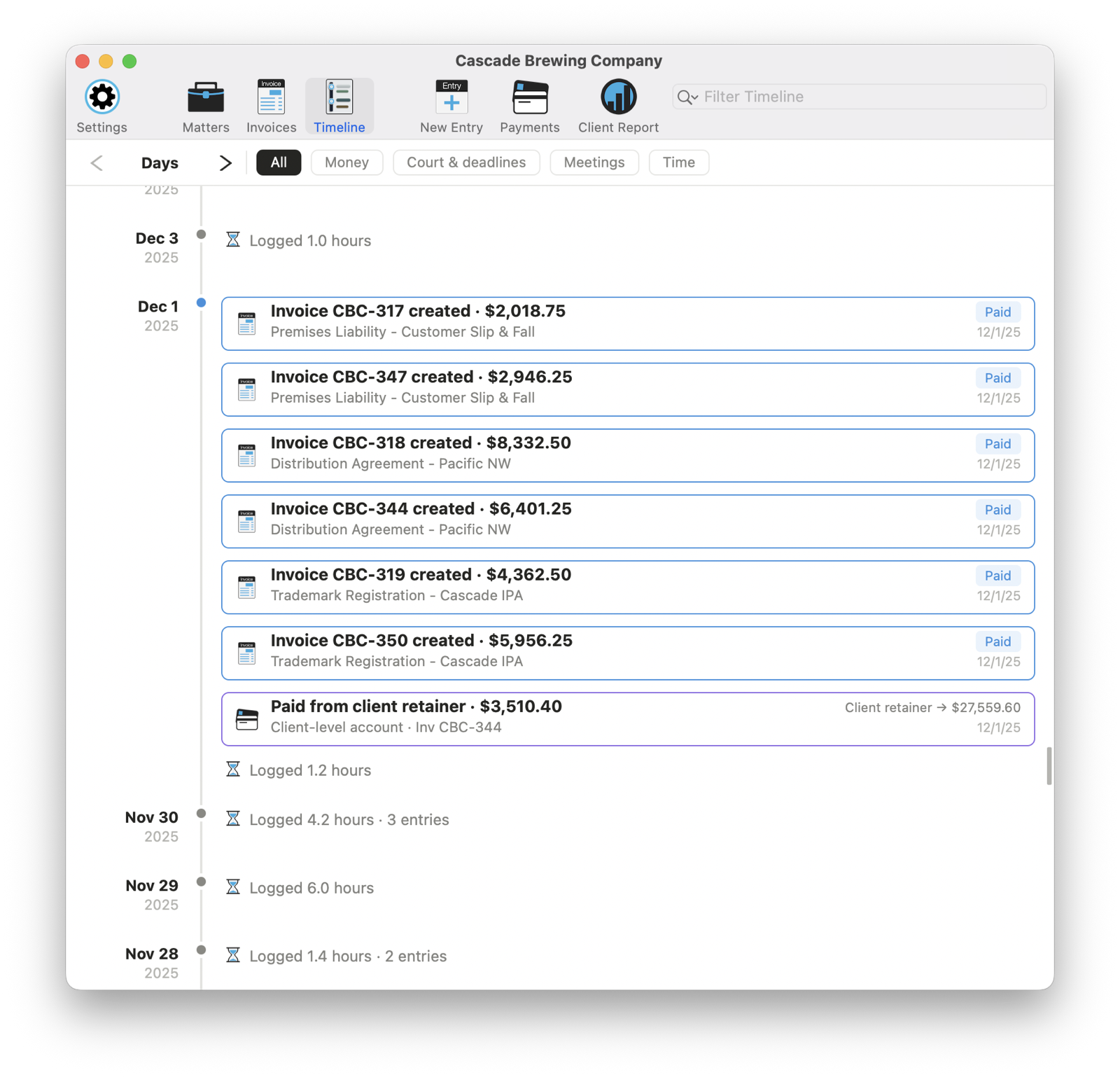Click the green zoom window button
Image resolution: width=1120 pixels, height=1077 pixels.
[x=129, y=61]
